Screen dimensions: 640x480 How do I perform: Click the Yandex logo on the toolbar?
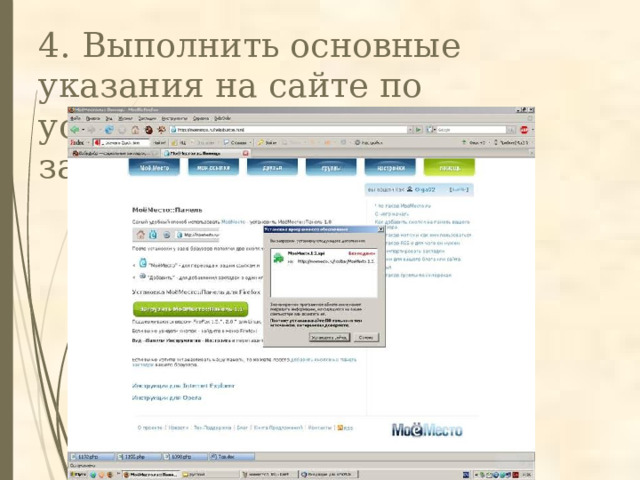pos(77,142)
